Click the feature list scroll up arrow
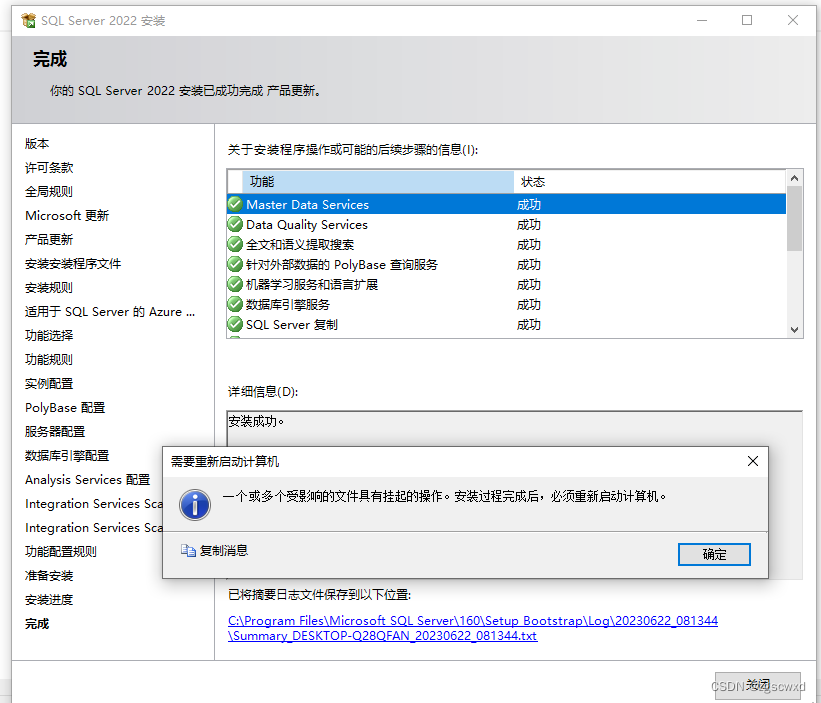The image size is (821, 703). coord(794,178)
